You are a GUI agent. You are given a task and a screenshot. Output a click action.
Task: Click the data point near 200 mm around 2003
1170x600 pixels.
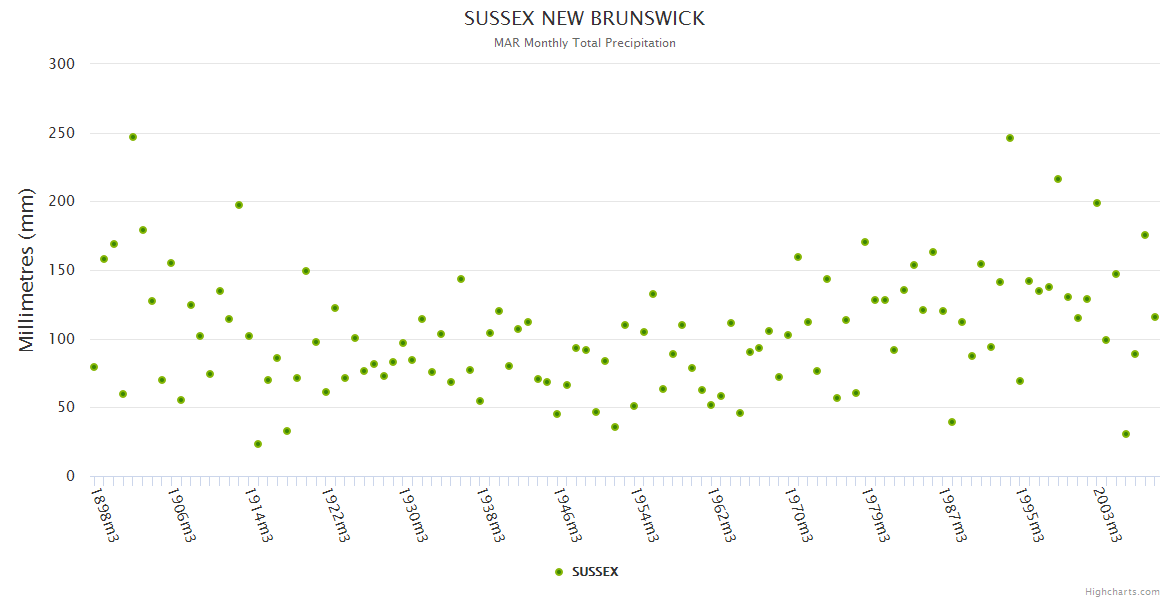1097,203
